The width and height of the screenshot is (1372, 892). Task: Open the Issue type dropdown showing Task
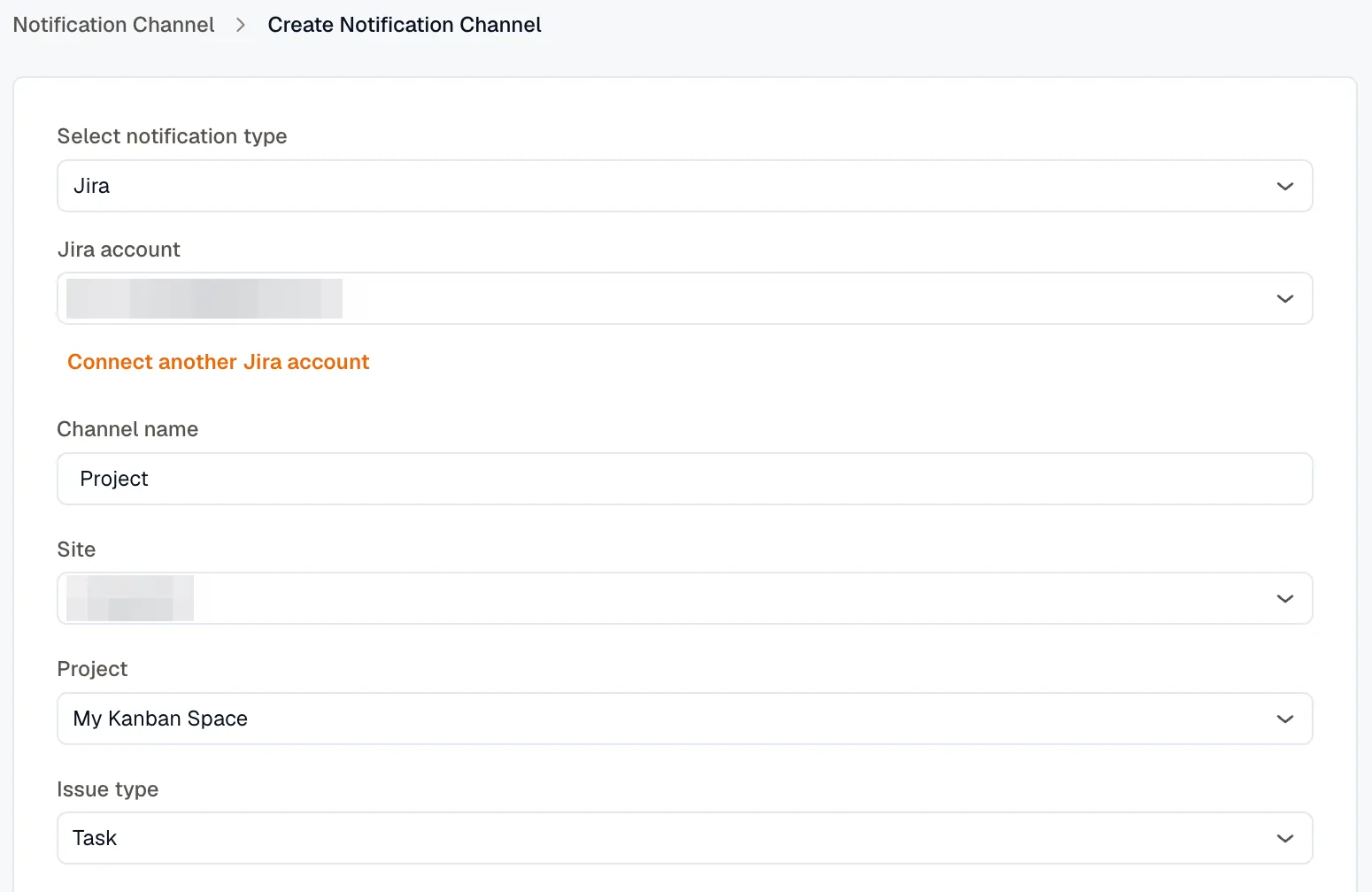pos(684,838)
